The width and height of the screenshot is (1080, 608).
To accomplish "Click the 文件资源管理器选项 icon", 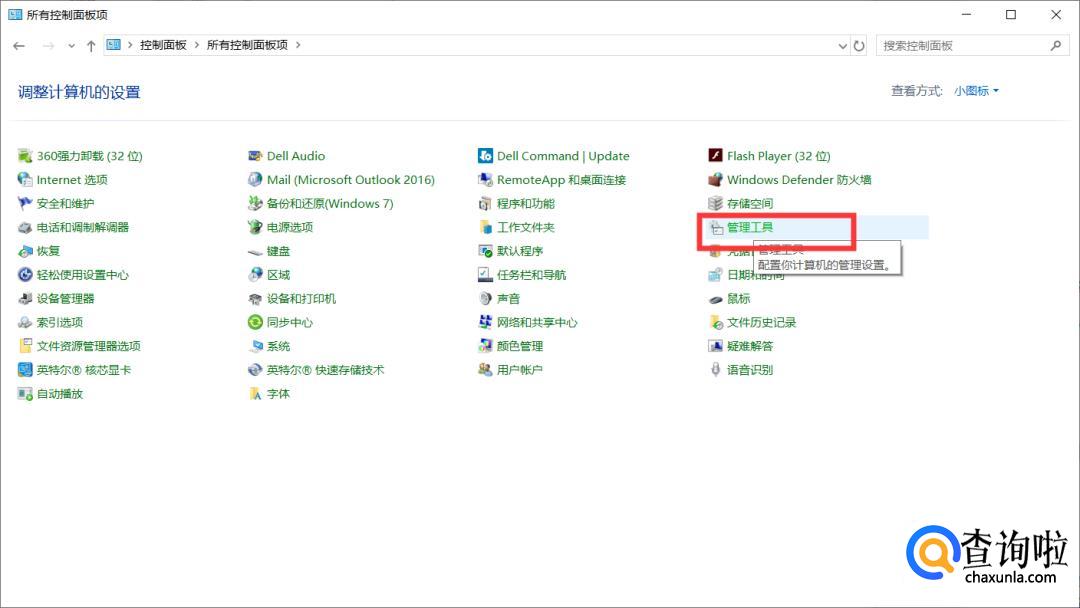I will [25, 346].
